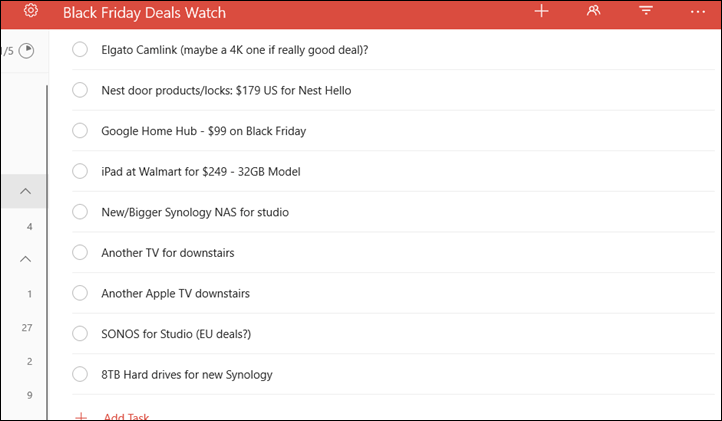
Task: Open task 'New/Bigger Synology NAS for studio'
Action: 195,212
